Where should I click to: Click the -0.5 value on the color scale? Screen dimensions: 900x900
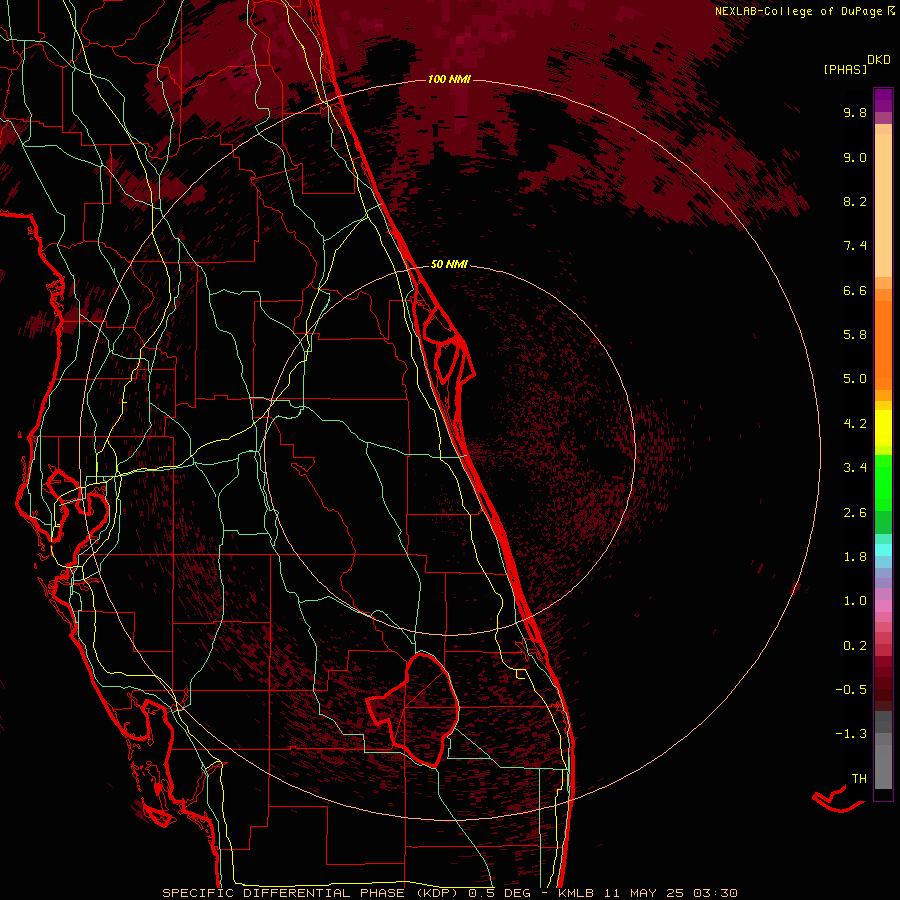point(851,690)
